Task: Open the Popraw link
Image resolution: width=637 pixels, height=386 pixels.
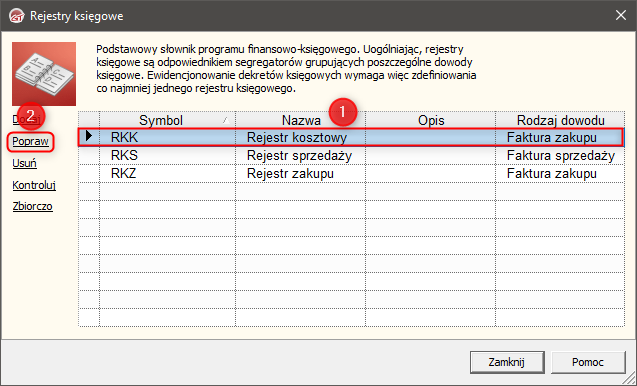Action: [30, 141]
